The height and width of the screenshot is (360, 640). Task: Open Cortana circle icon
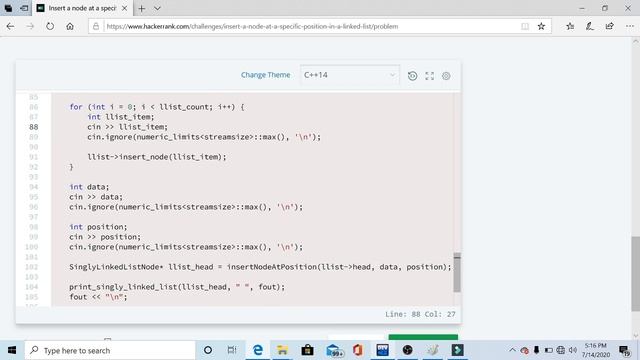click(x=208, y=350)
